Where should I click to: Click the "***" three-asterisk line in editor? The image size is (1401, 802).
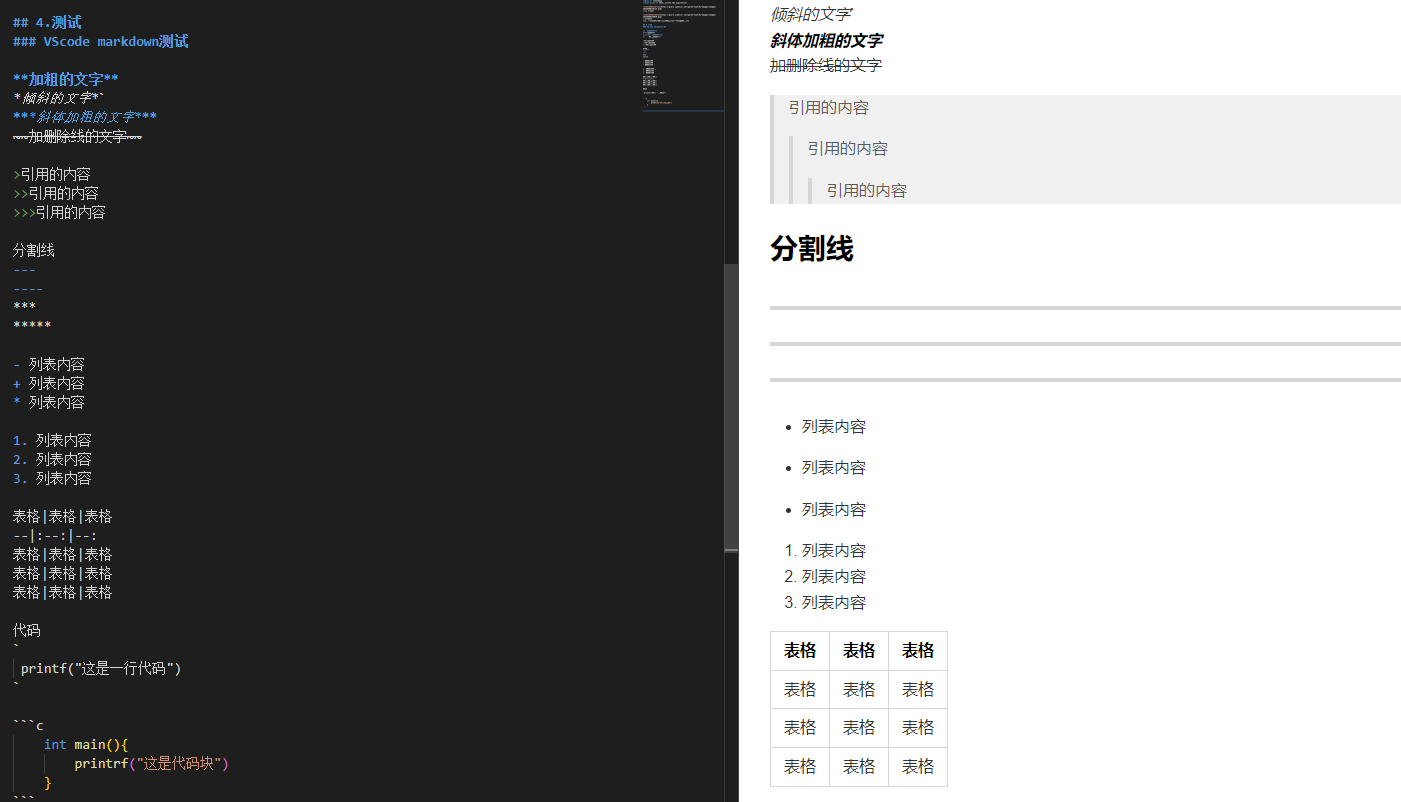25,307
